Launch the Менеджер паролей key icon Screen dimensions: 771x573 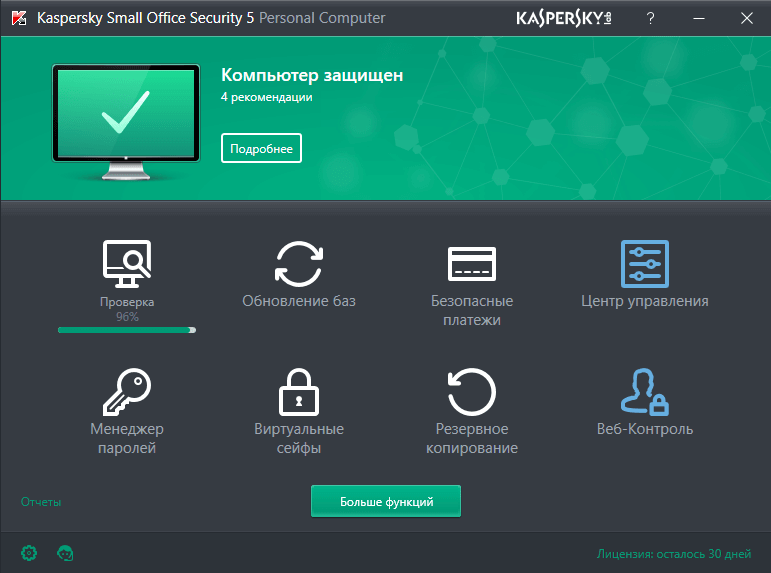[127, 391]
